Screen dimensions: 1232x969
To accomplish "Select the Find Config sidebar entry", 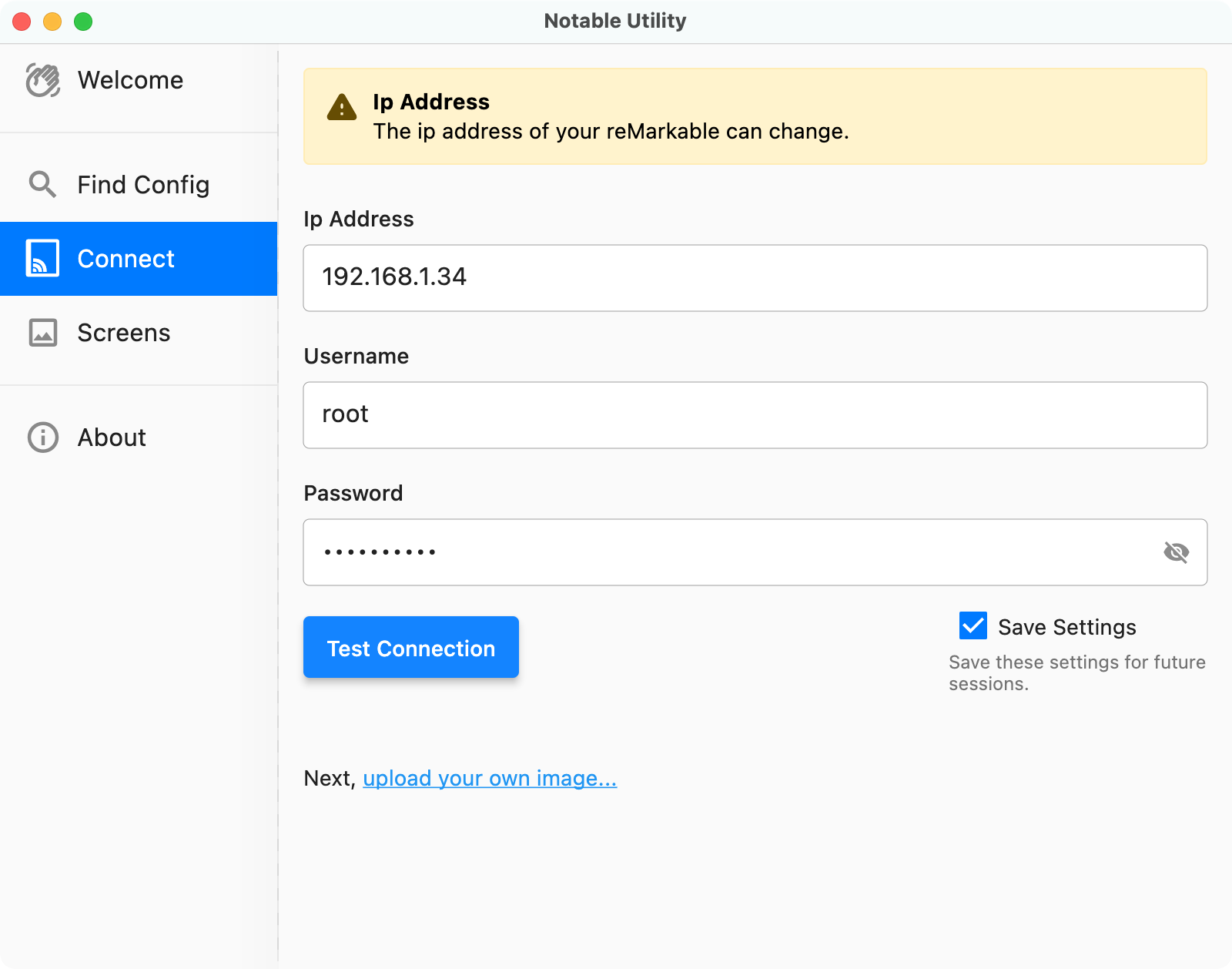I will coord(142,184).
